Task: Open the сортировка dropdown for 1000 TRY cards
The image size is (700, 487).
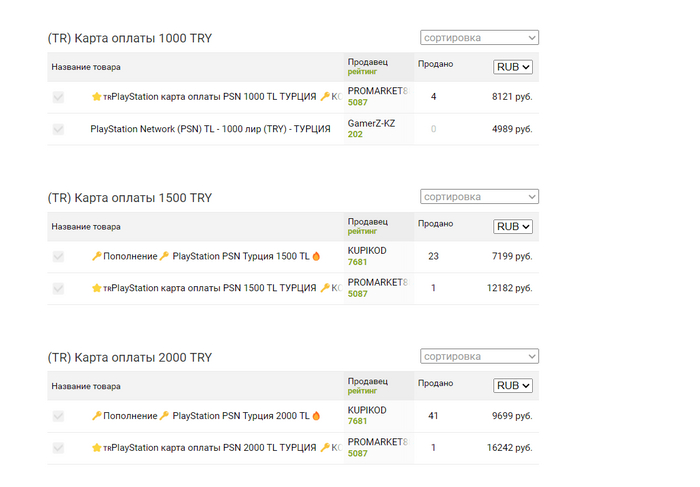Action: coord(479,38)
